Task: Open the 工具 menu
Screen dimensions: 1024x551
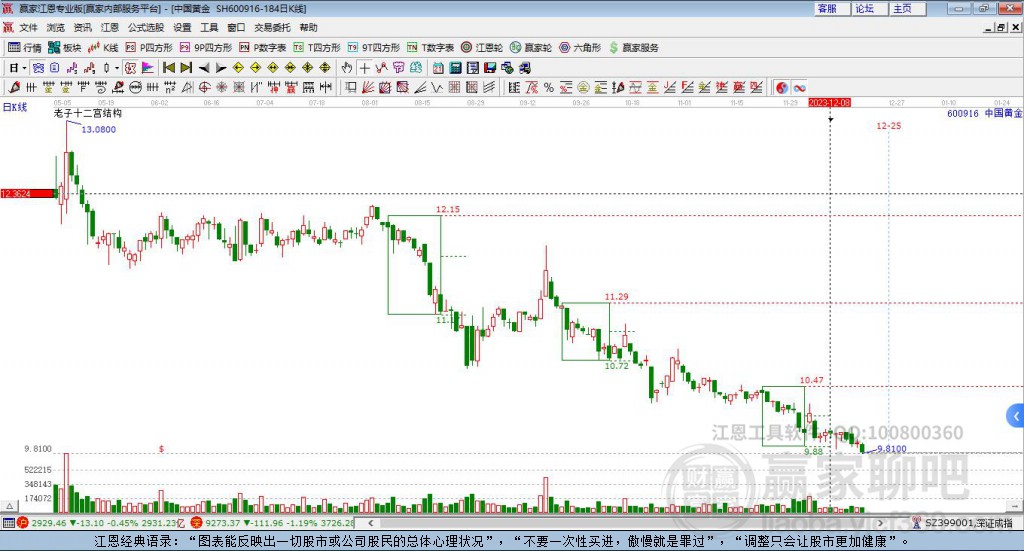Action: (209, 27)
